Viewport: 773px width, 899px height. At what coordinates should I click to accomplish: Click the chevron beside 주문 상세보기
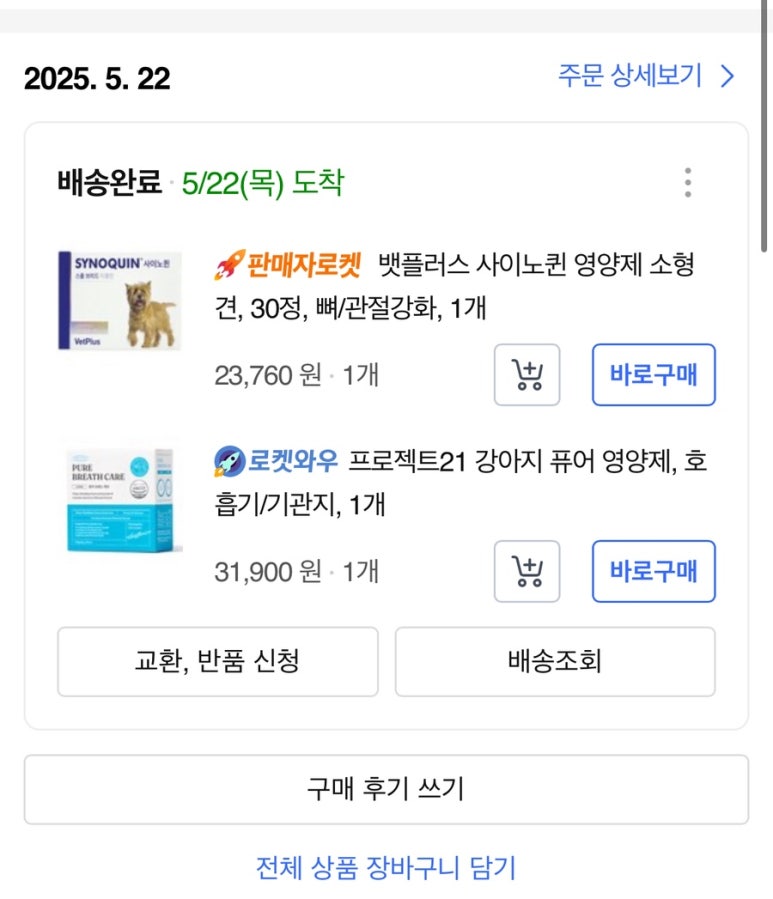point(728,76)
